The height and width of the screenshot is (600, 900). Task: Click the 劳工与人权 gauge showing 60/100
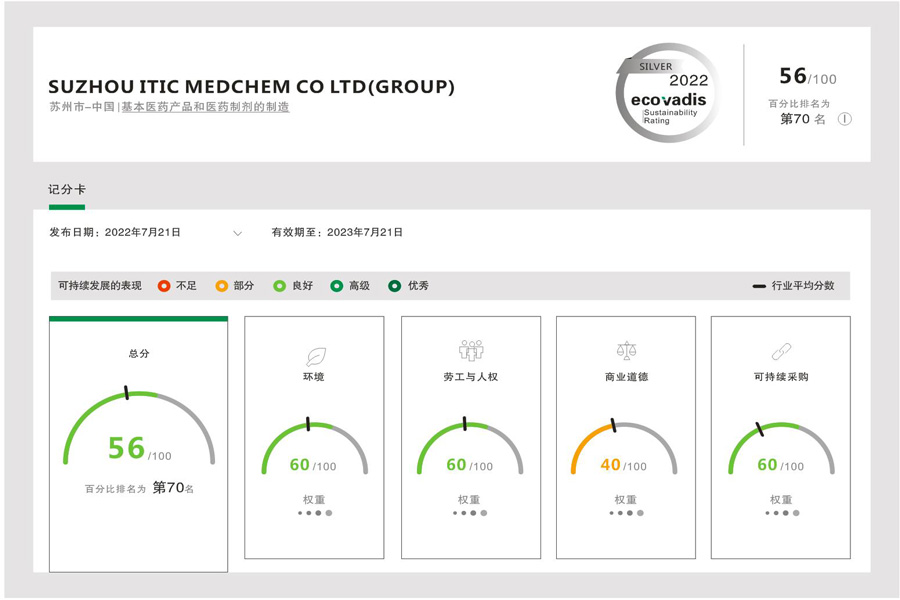click(470, 447)
